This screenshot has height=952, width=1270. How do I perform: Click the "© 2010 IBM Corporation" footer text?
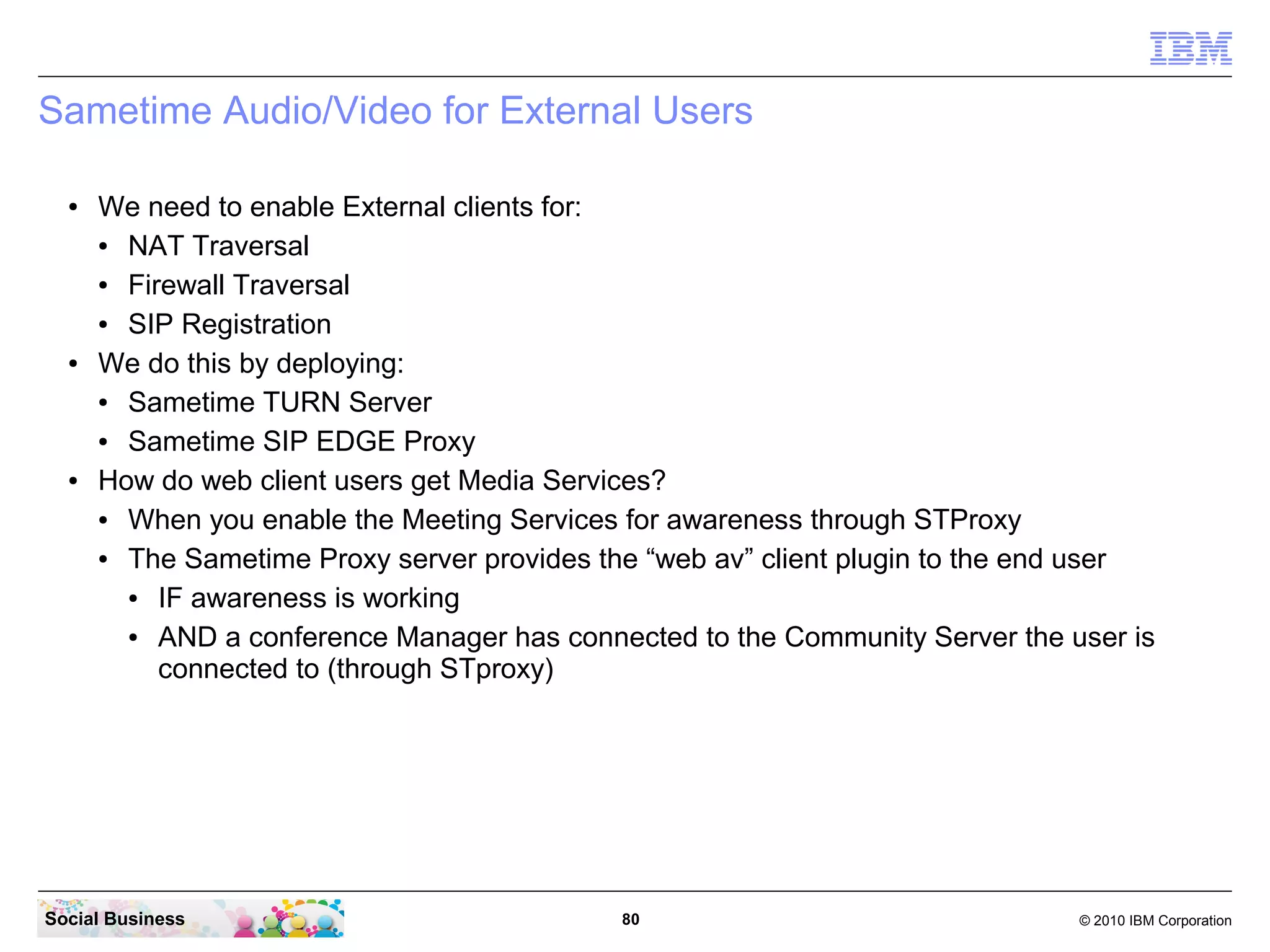(1155, 920)
